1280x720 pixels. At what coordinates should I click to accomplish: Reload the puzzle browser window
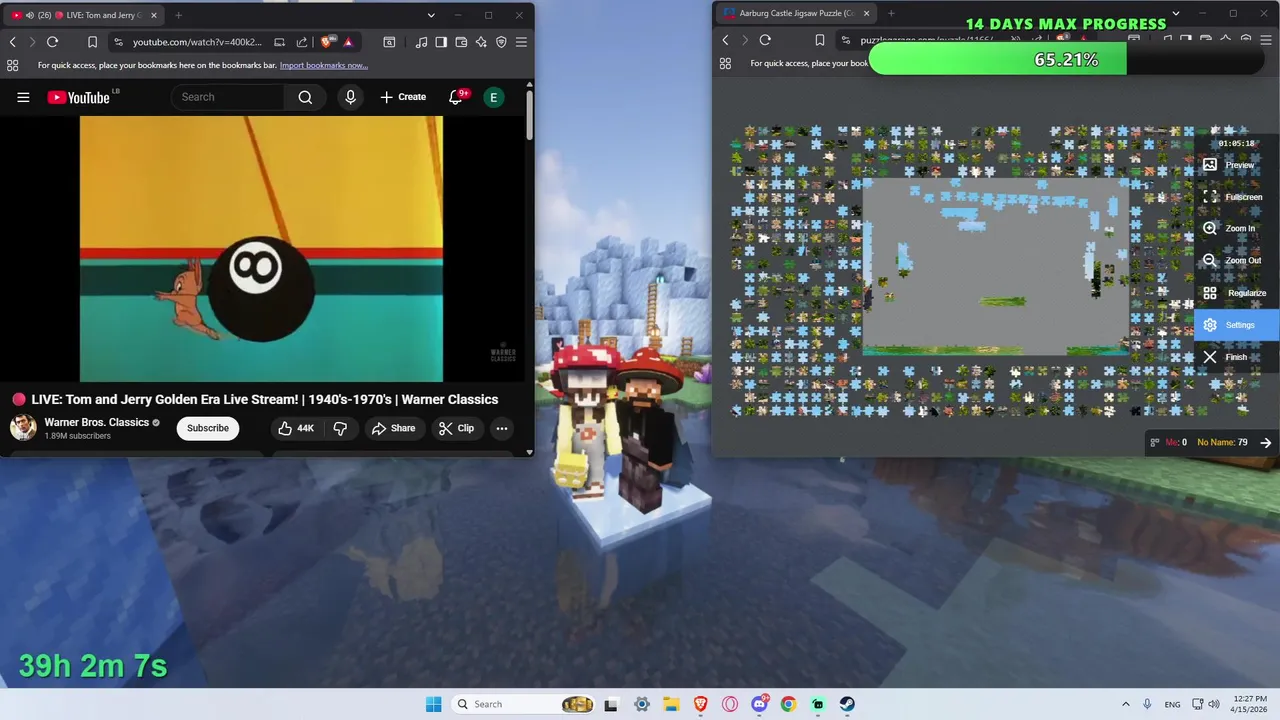[x=765, y=40]
